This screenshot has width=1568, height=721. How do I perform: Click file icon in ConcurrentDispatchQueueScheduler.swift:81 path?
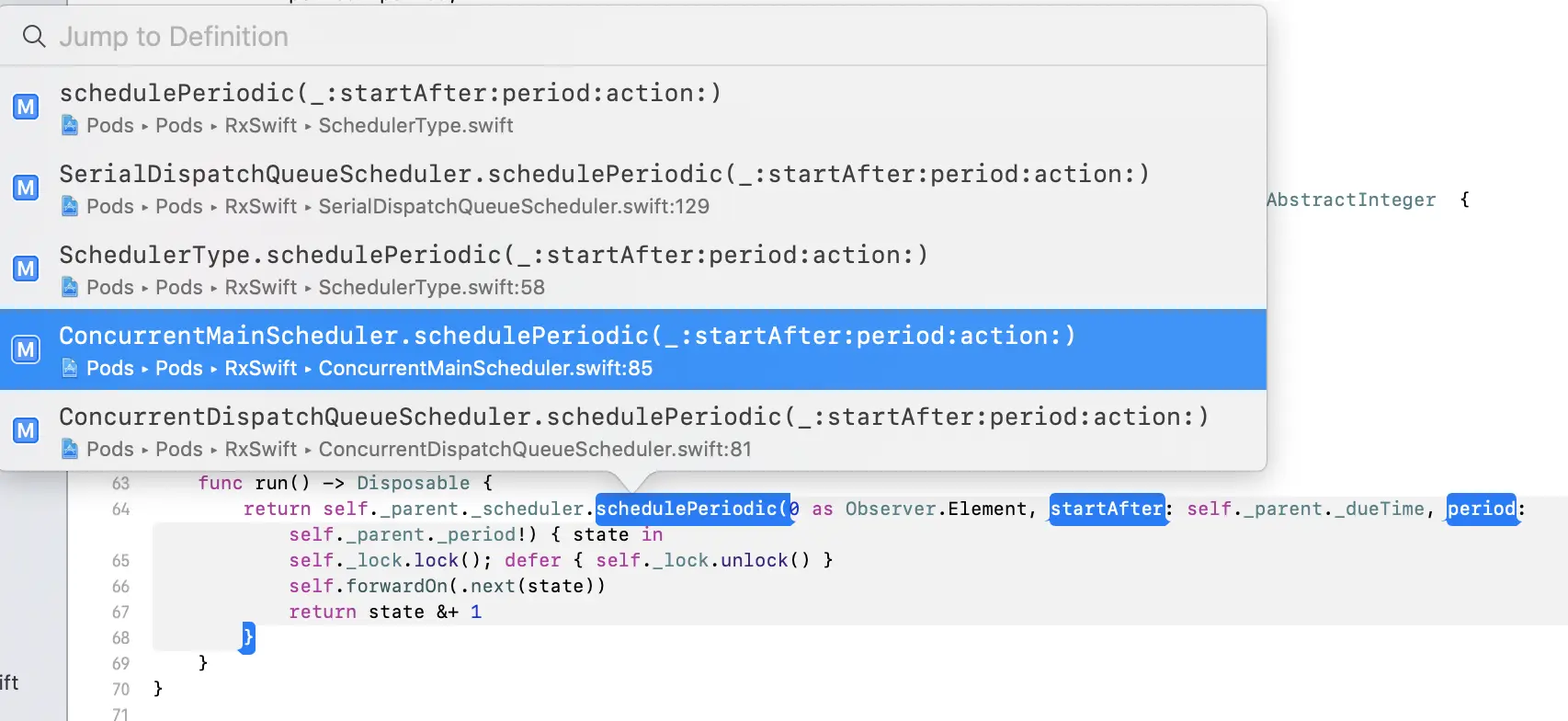click(x=70, y=450)
